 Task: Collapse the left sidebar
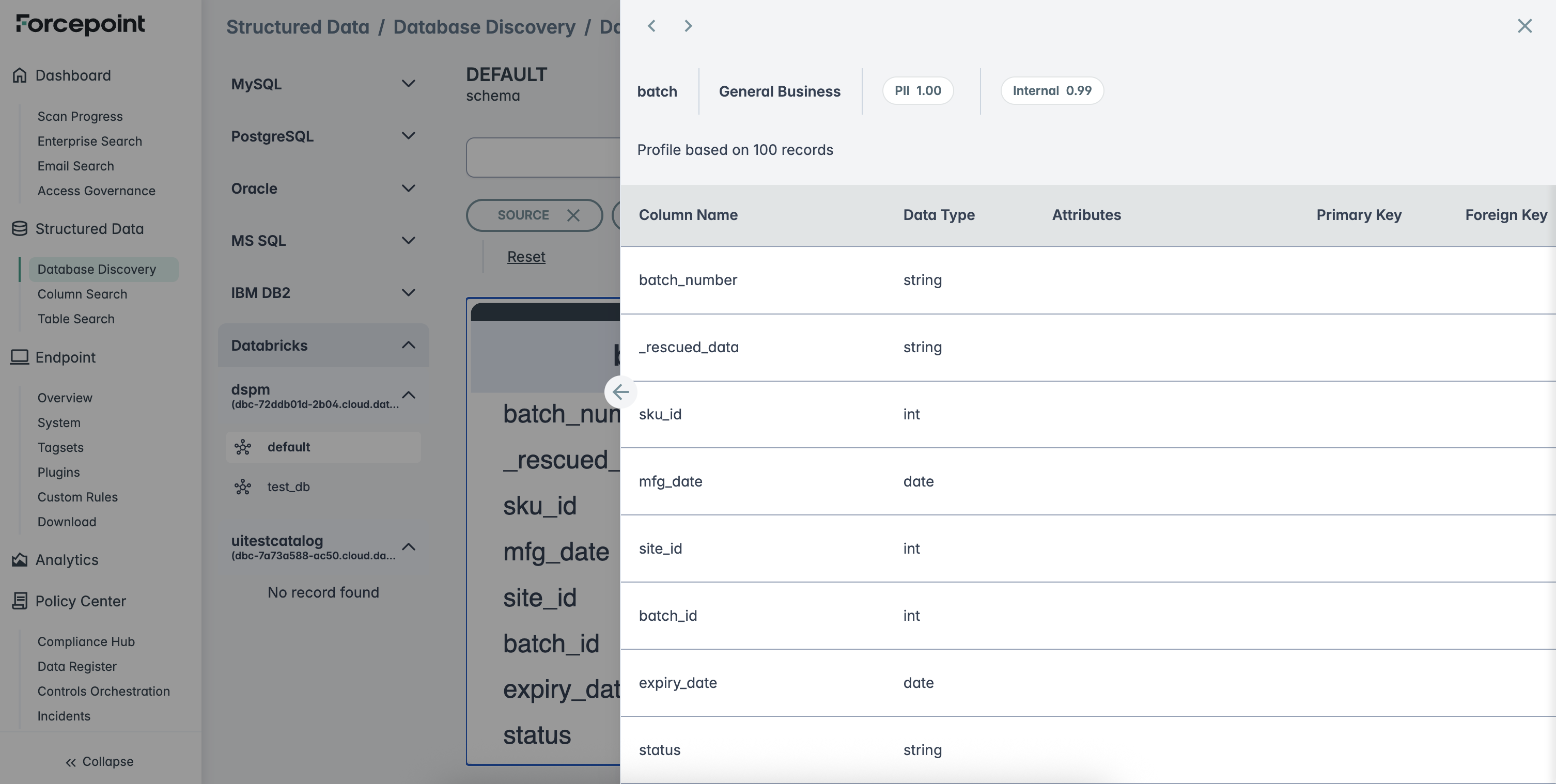click(x=100, y=762)
